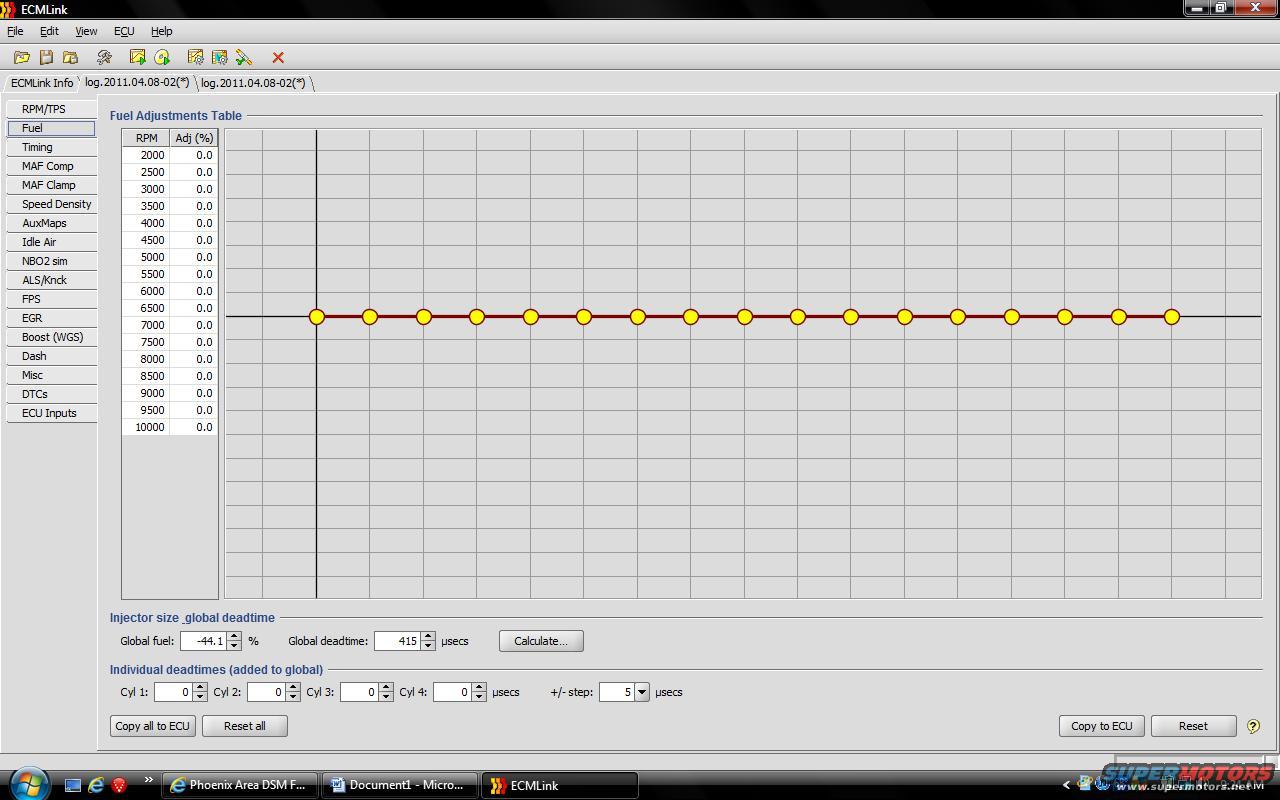Open the +/- step dropdown arrow
This screenshot has width=1280, height=800.
point(642,692)
